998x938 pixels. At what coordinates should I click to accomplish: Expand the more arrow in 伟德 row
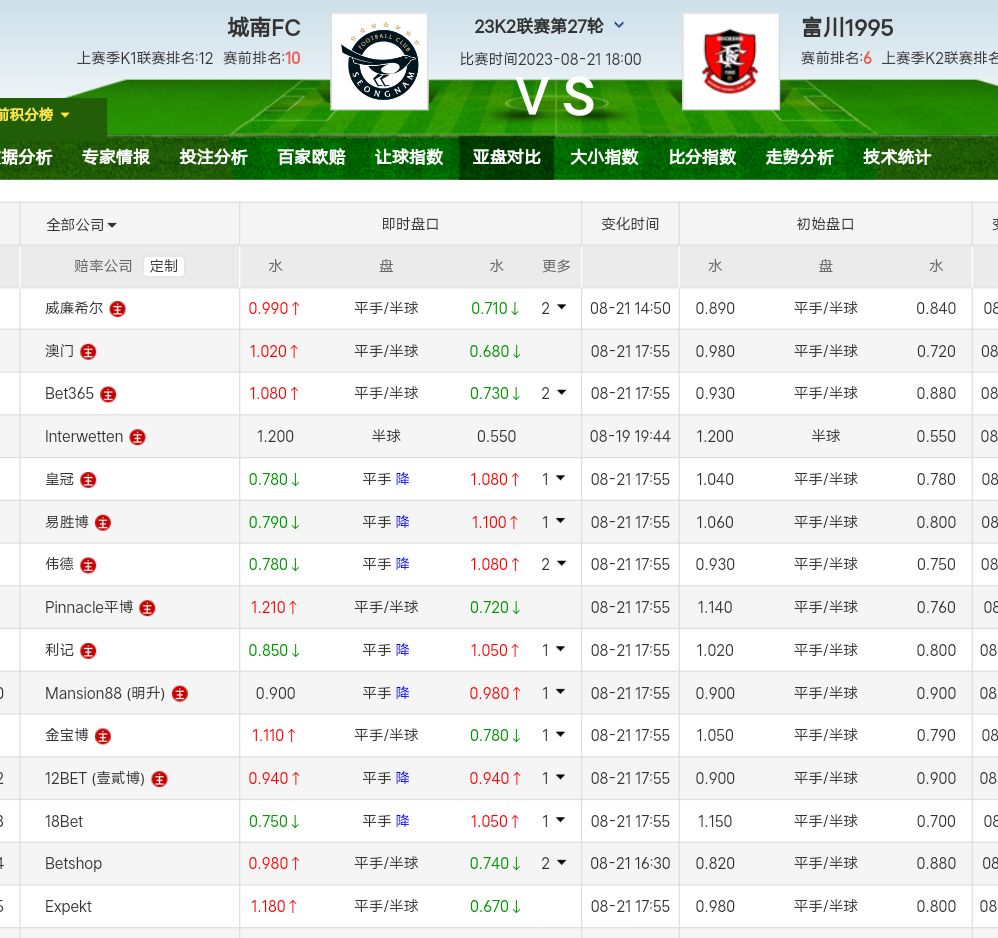553,564
